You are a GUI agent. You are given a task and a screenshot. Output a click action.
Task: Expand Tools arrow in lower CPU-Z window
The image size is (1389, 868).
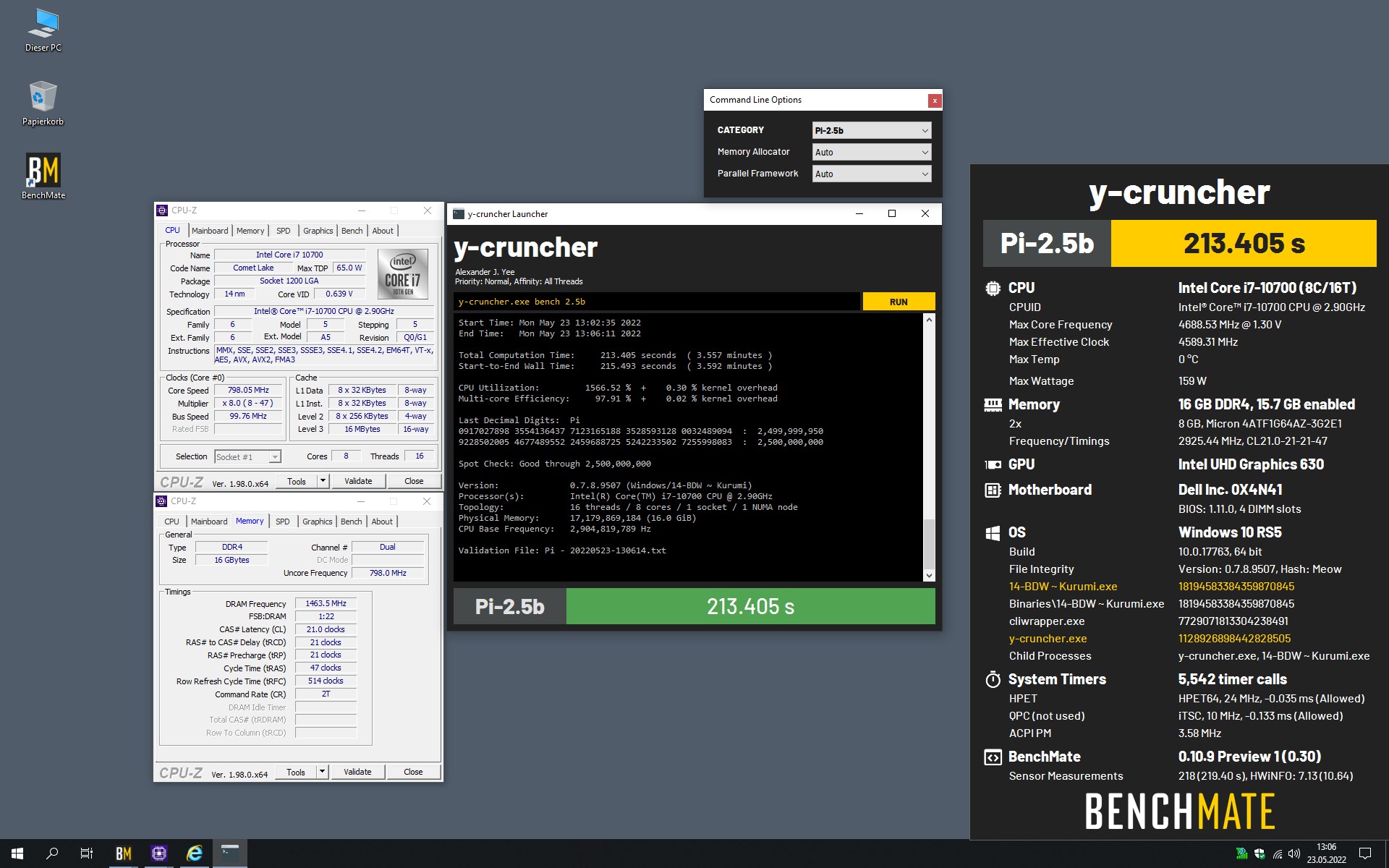[x=322, y=772]
